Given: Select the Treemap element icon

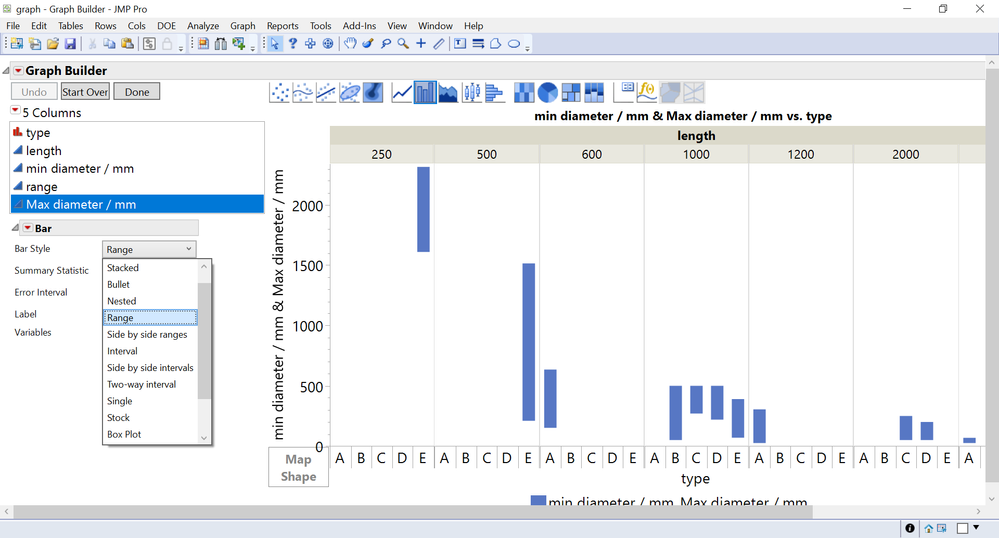Looking at the screenshot, I should click(x=571, y=92).
